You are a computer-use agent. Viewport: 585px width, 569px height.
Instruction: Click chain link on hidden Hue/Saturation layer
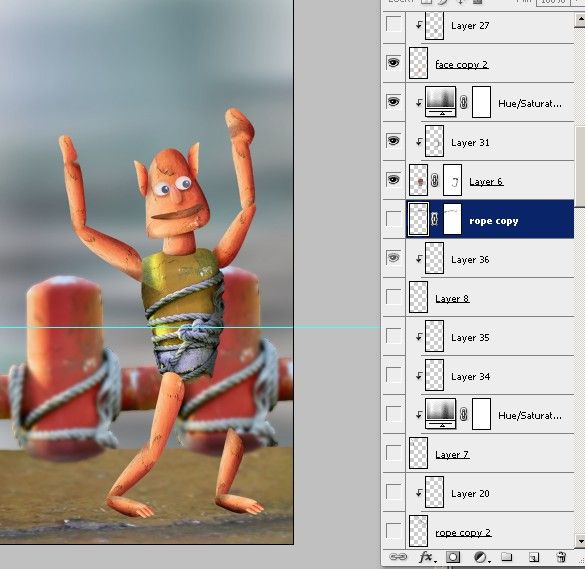coord(464,414)
